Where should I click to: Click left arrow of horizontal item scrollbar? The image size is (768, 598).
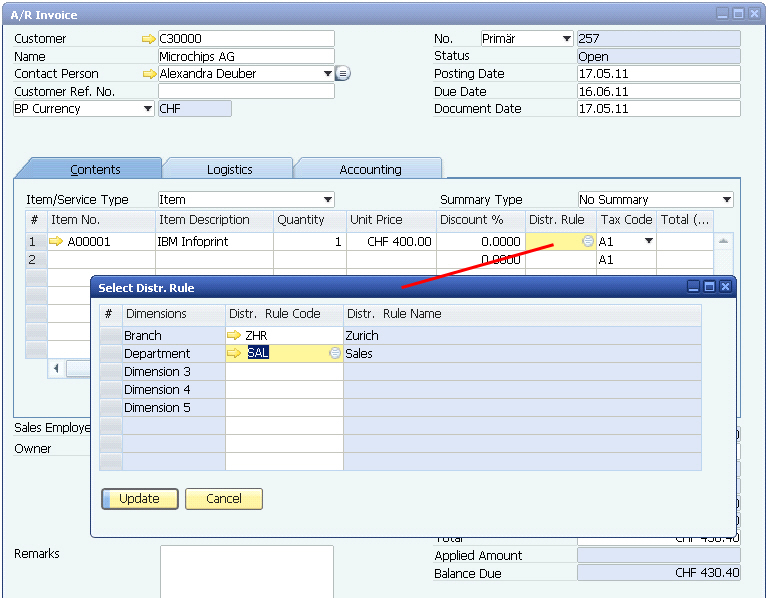point(56,368)
